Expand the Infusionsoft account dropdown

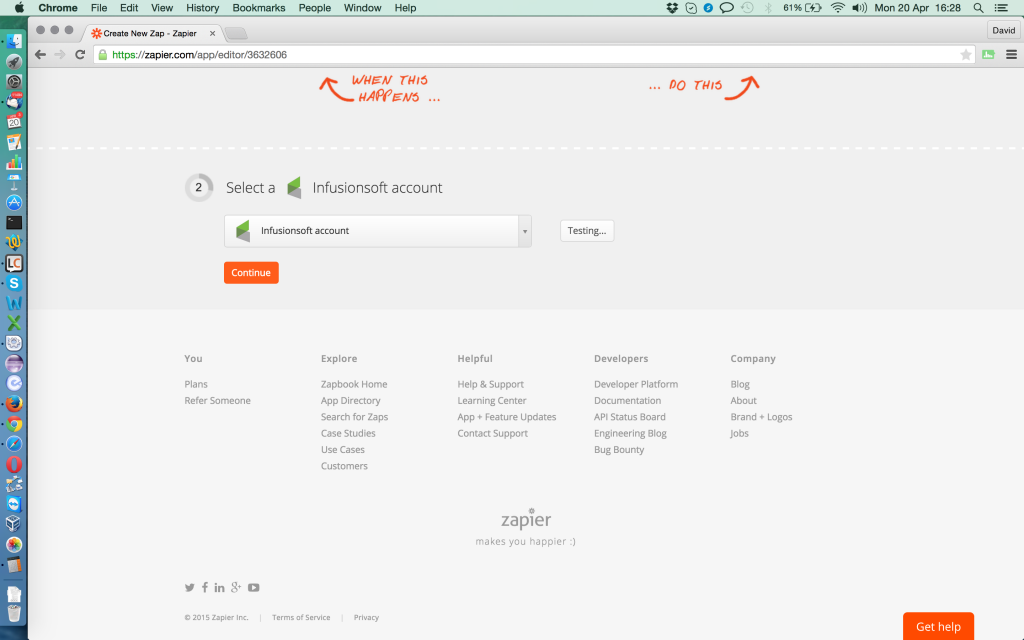click(x=377, y=231)
